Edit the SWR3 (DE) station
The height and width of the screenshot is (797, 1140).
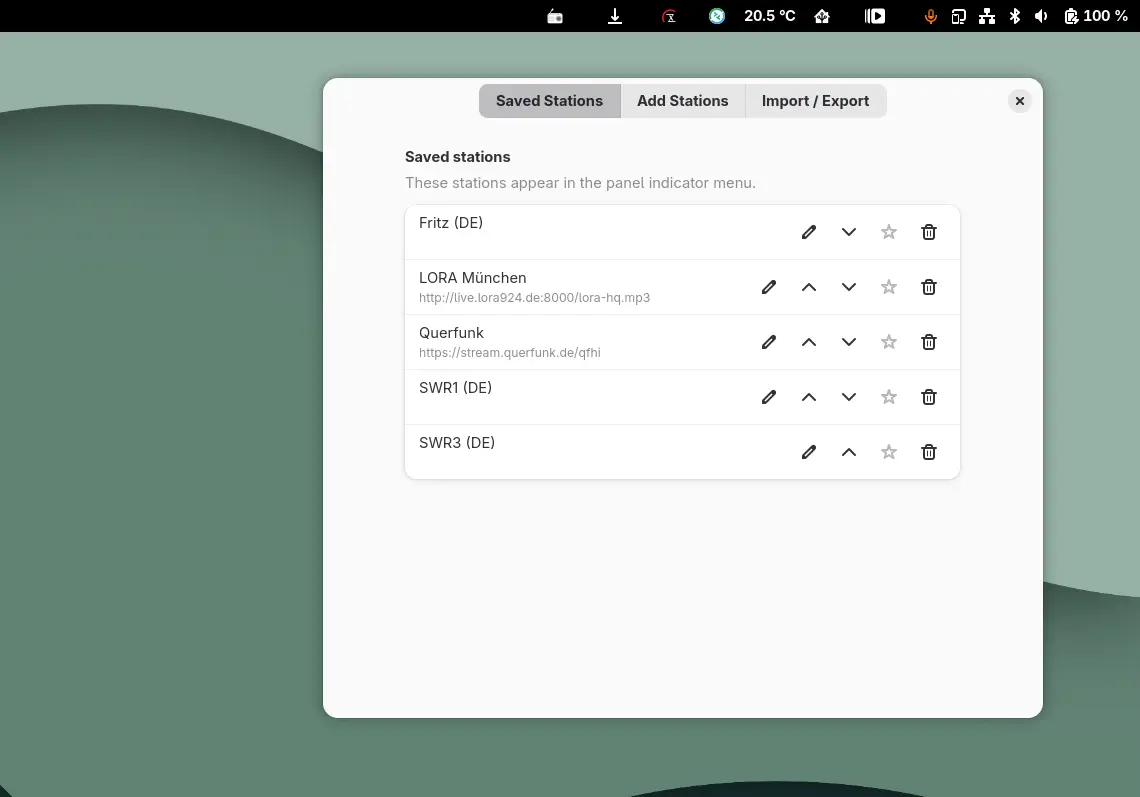tap(809, 452)
